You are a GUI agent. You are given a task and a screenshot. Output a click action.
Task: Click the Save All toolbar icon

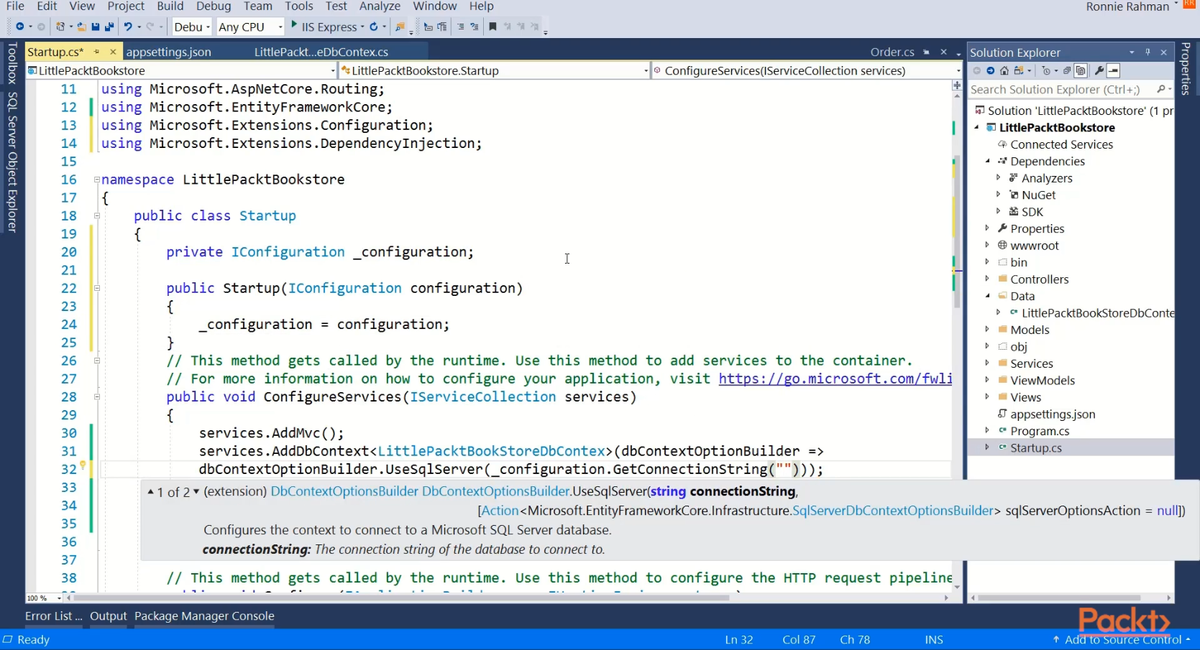pyautogui.click(x=108, y=26)
